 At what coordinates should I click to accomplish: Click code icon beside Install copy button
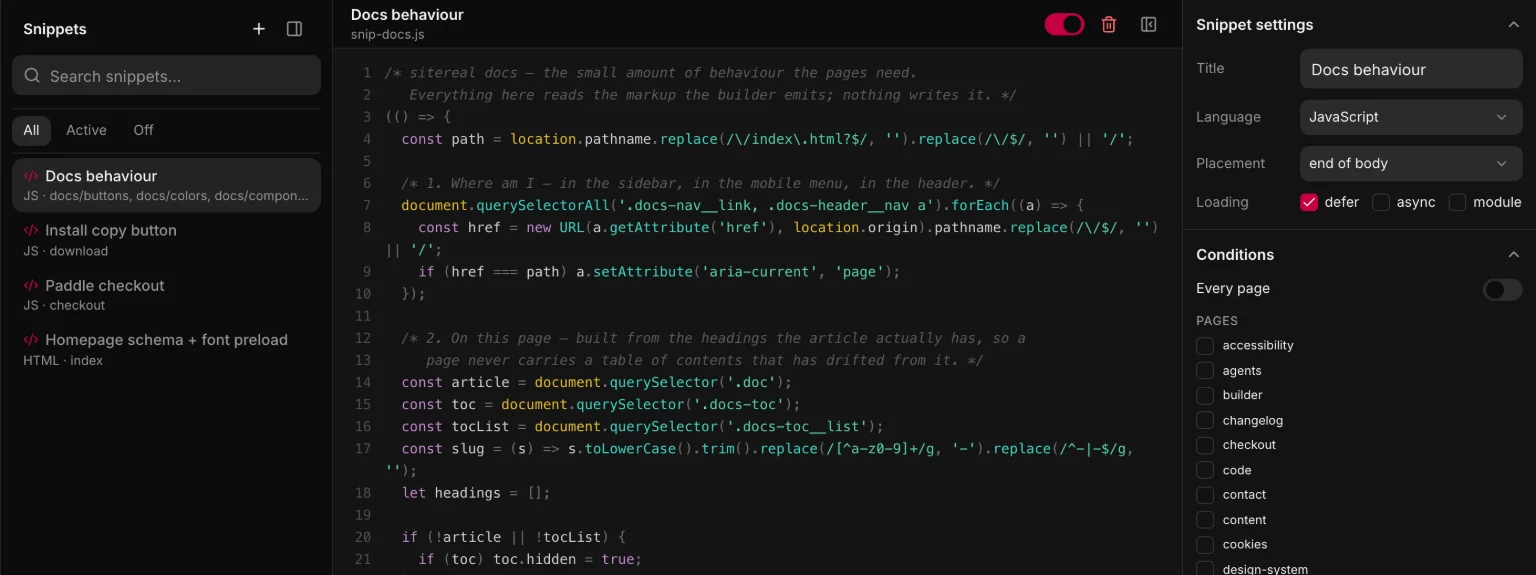pyautogui.click(x=31, y=231)
